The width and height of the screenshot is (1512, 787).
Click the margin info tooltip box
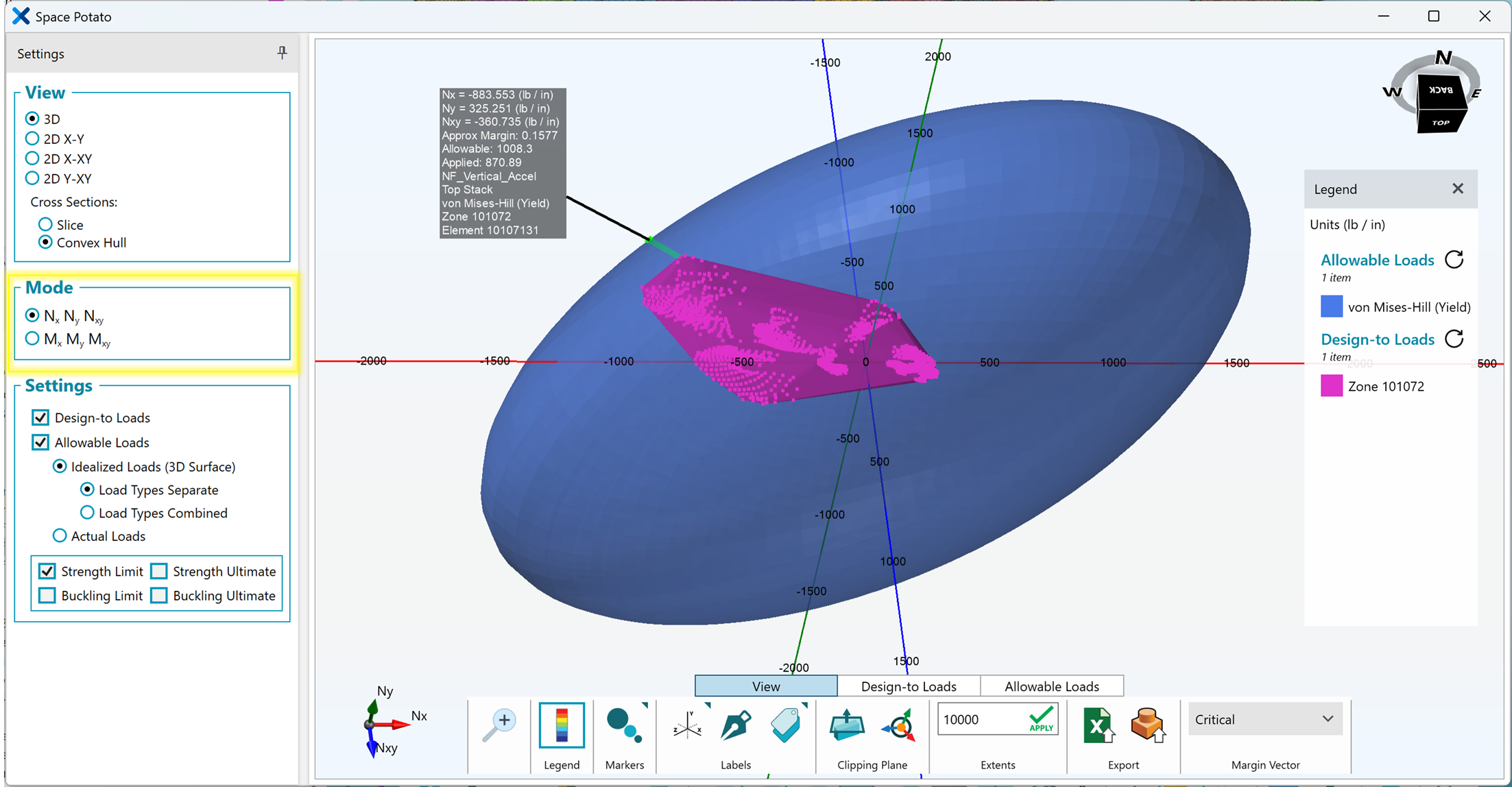click(x=503, y=163)
